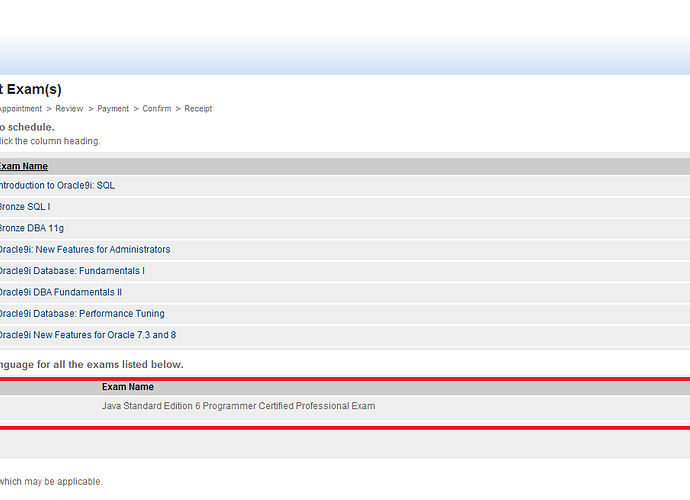Click the lower Exam Name table header

(128, 387)
